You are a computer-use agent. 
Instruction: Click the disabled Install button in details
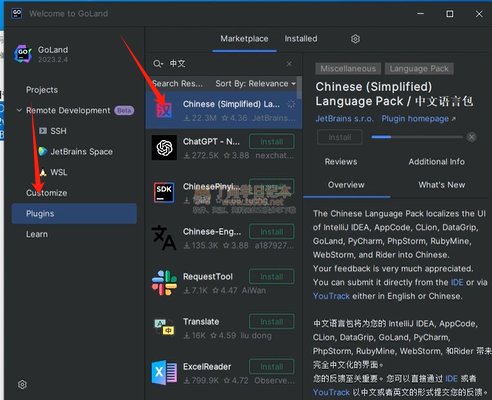point(340,137)
